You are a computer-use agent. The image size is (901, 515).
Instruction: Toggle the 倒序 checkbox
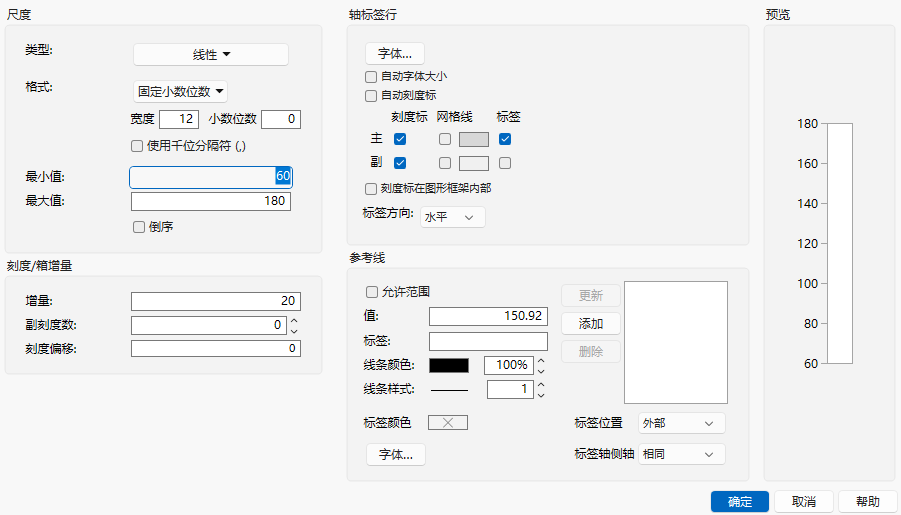[138, 227]
